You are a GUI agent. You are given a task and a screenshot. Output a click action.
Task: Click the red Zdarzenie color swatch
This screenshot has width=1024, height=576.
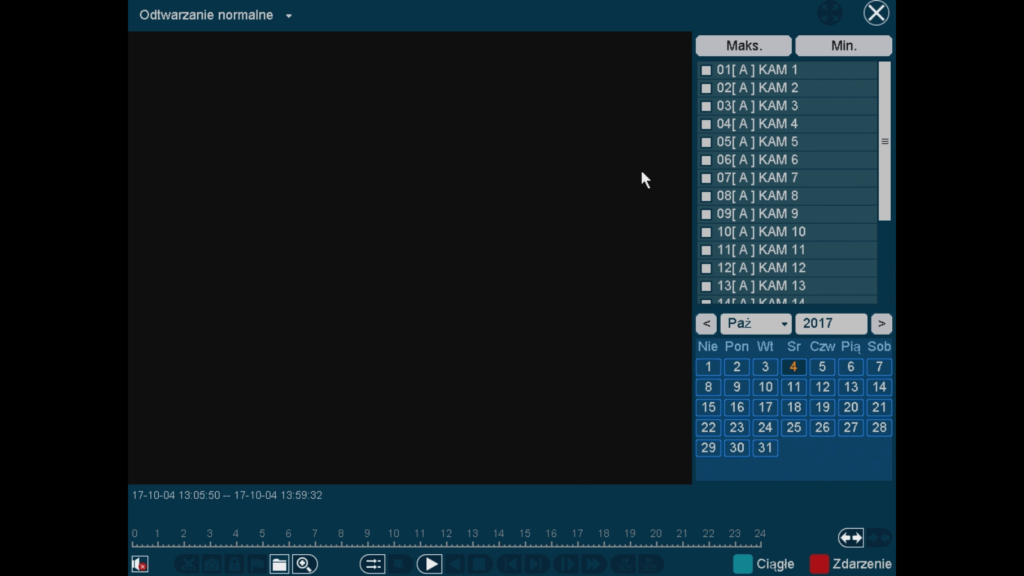tap(819, 564)
